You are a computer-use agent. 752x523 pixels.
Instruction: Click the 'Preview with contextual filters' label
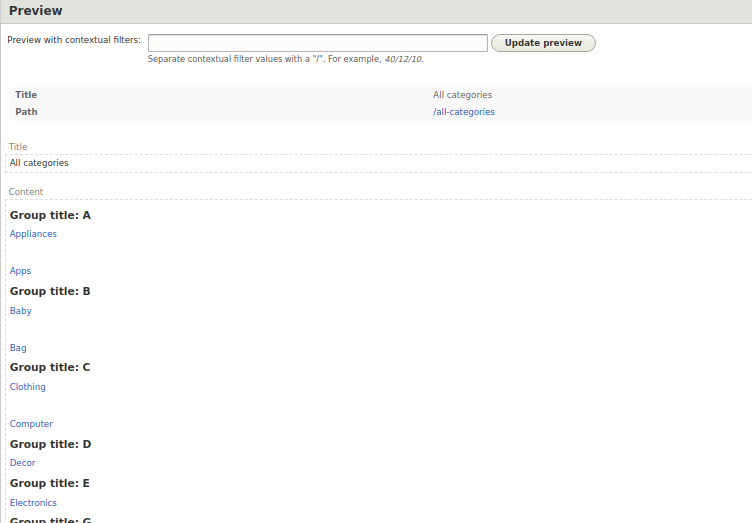click(x=74, y=40)
